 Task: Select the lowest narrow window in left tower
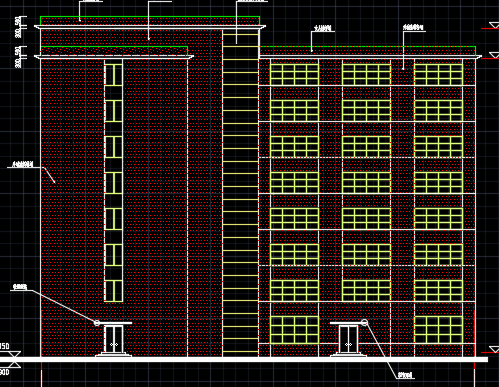point(114,291)
